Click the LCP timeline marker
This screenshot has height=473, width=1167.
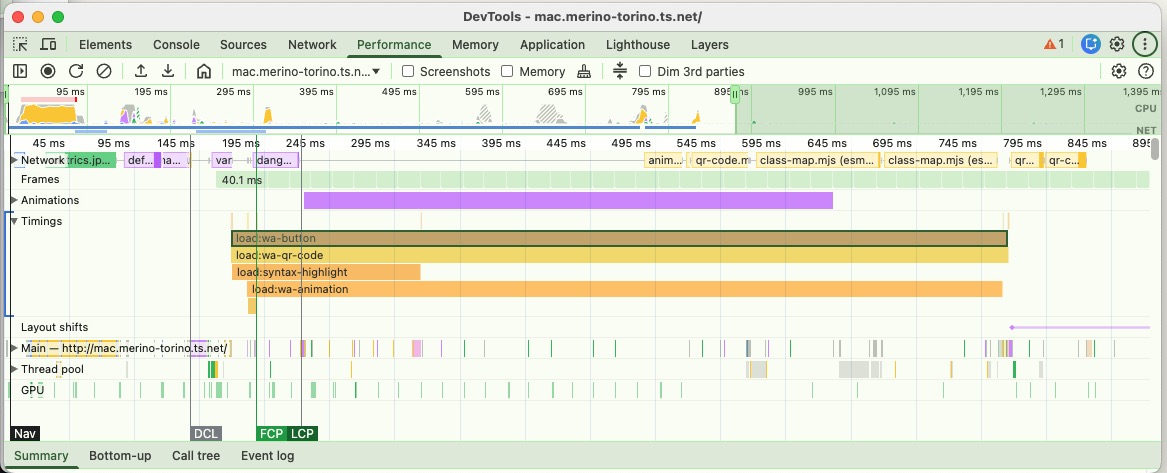coord(302,434)
